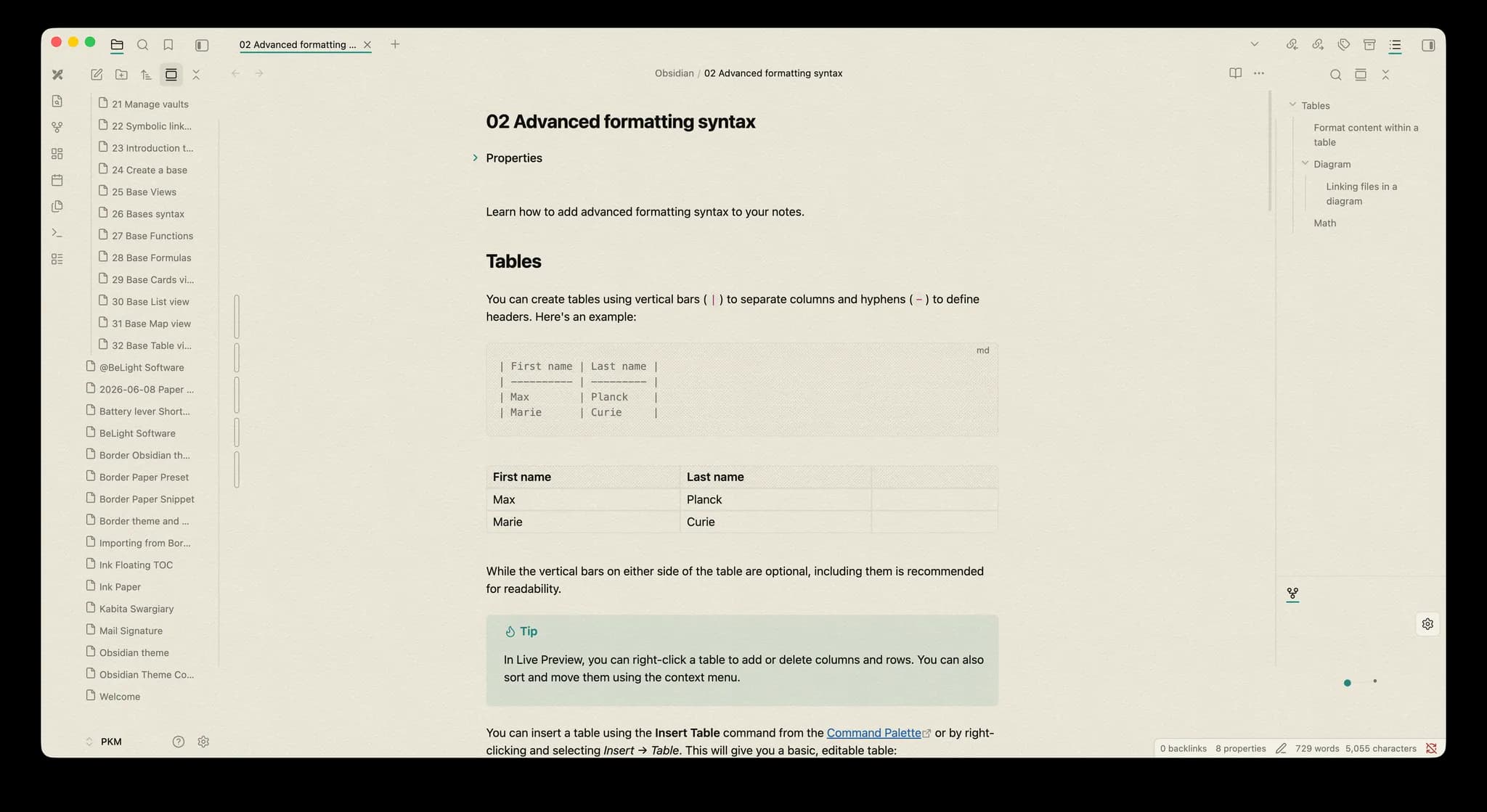
Task: Click the Planck cell in rendered table
Action: (775, 500)
